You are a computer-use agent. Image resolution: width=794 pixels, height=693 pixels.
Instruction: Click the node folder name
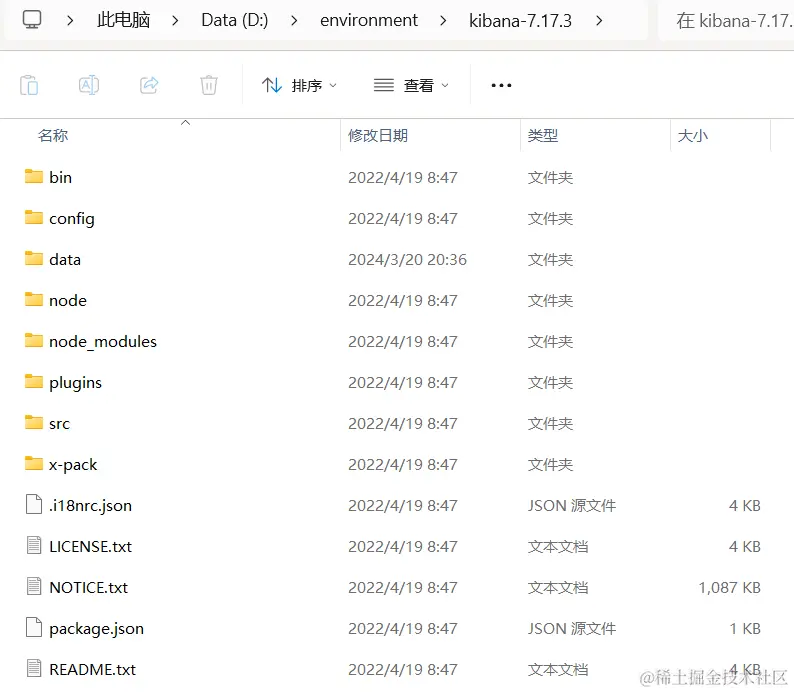68,301
